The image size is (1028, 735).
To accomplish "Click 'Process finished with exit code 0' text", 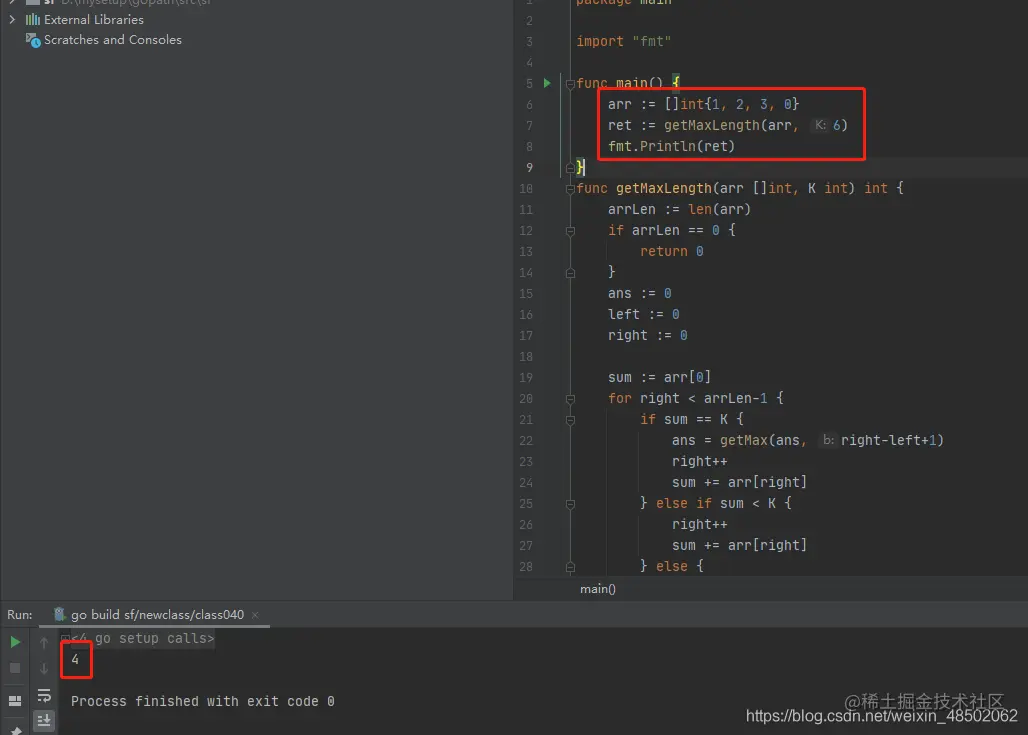I will tap(203, 701).
